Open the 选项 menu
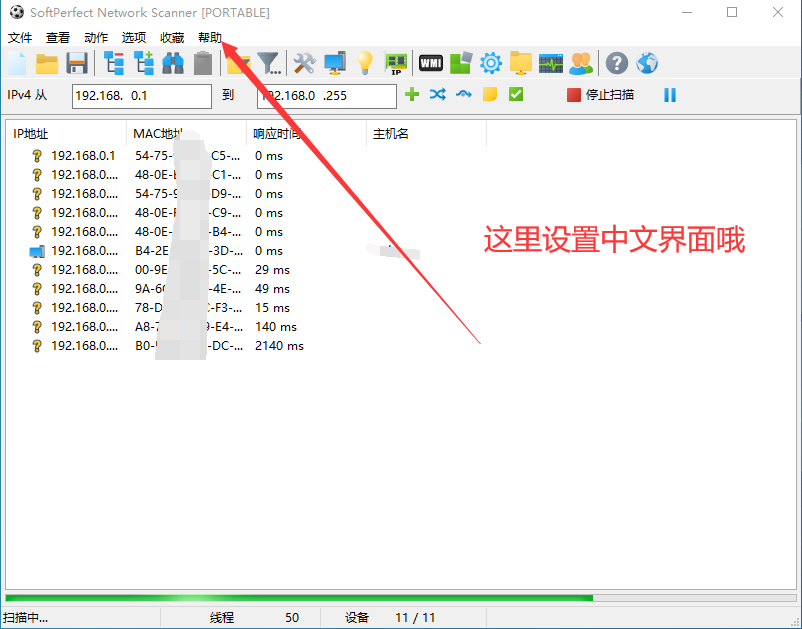The image size is (802, 629). 134,38
